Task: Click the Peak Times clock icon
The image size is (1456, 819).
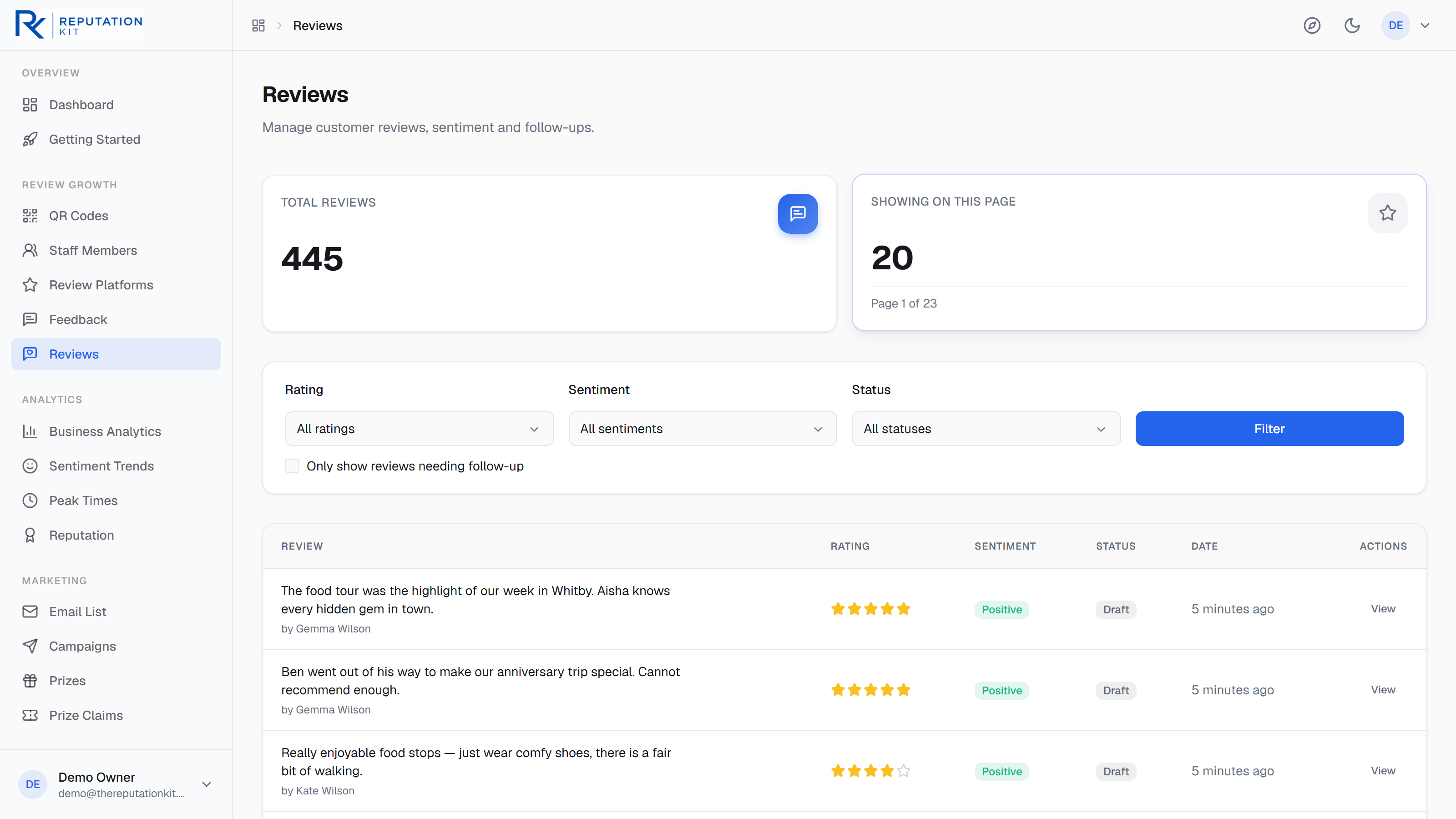Action: click(x=30, y=500)
